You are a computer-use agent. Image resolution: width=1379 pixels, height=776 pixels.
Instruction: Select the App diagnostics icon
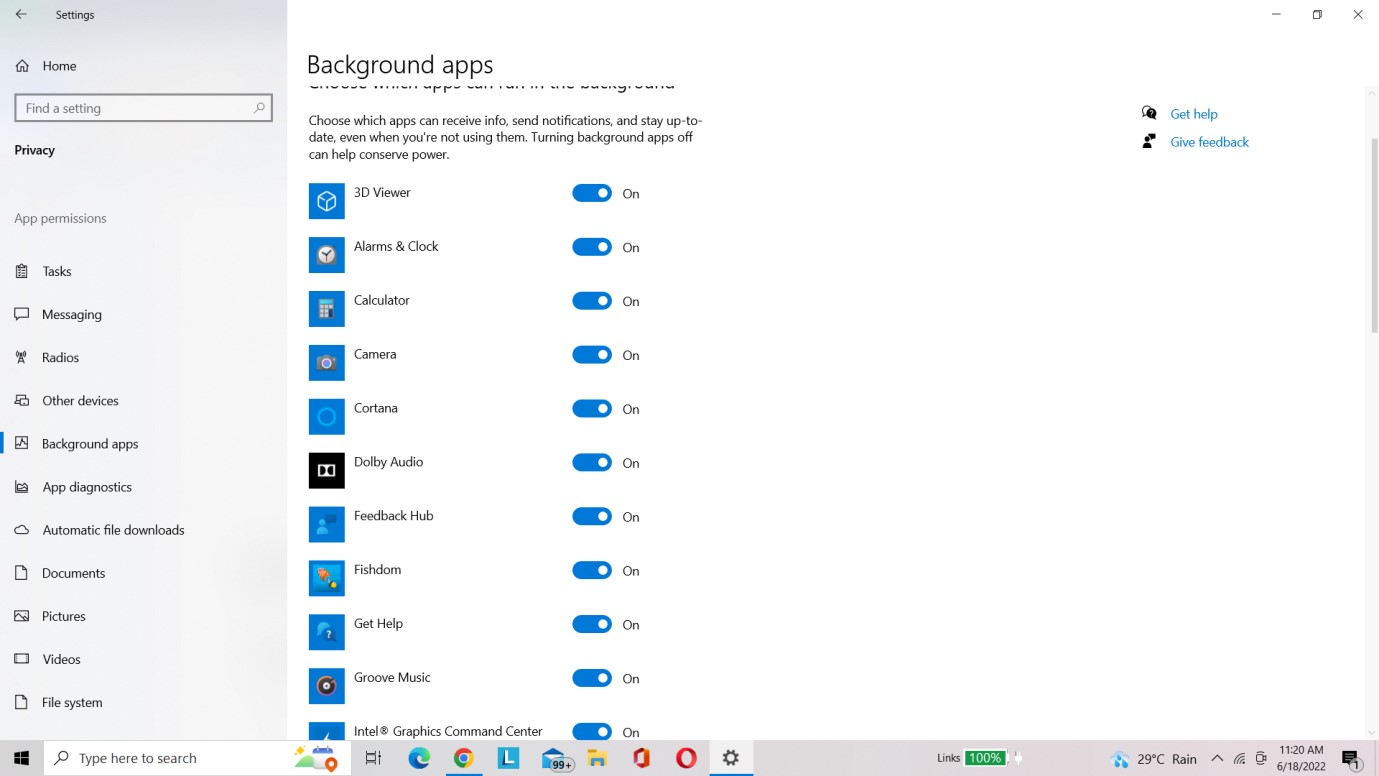22,487
